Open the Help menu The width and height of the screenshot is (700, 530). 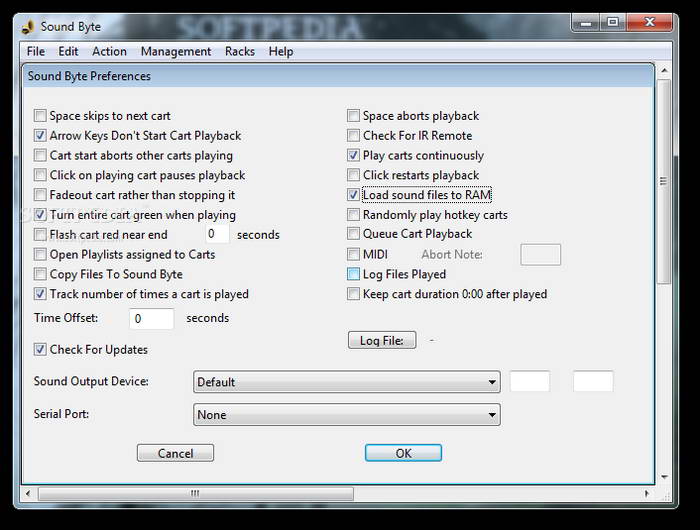click(281, 51)
